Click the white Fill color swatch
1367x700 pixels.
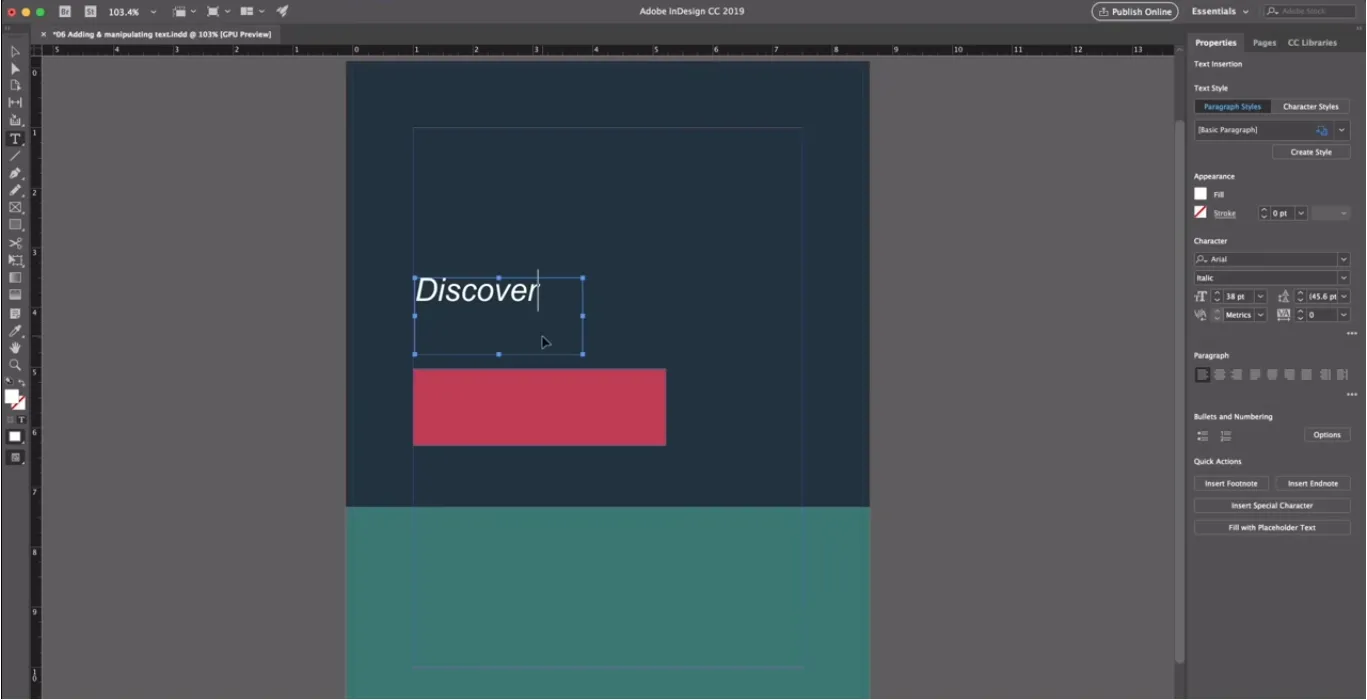pyautogui.click(x=1200, y=194)
